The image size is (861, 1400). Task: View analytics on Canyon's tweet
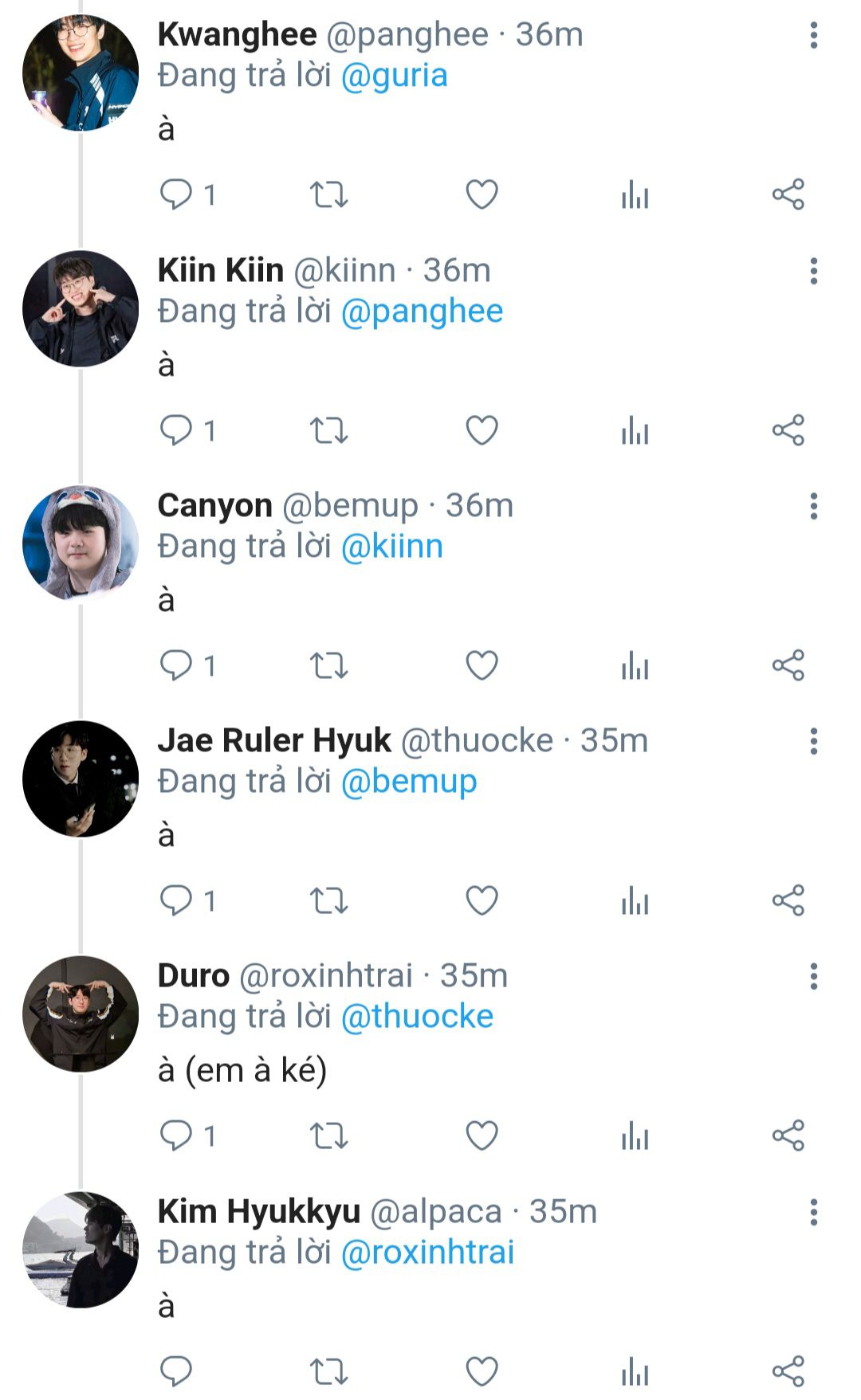(635, 665)
